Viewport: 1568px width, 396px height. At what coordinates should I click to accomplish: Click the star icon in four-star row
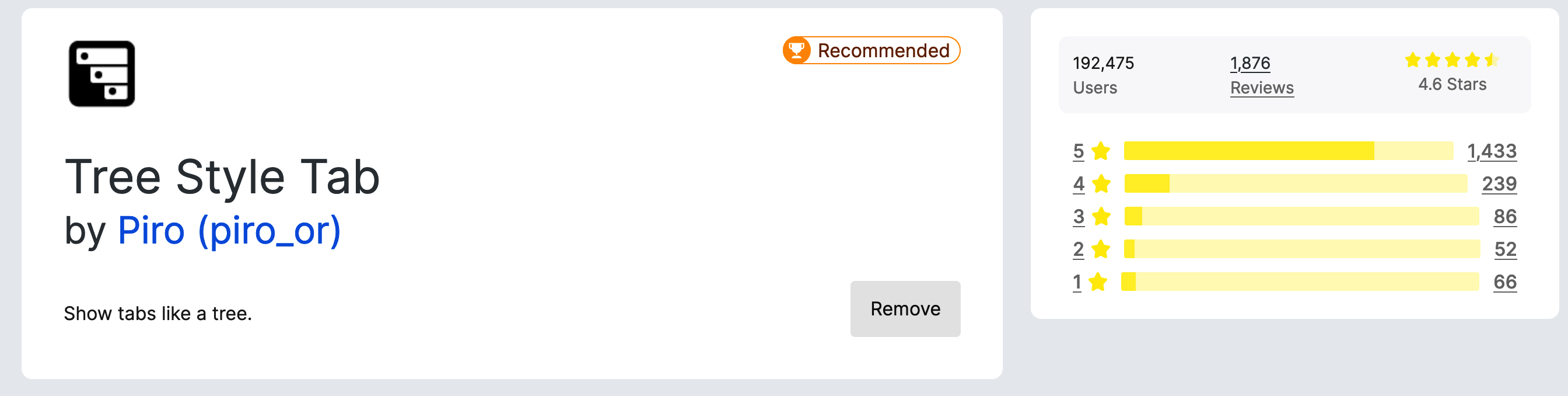pyautogui.click(x=1101, y=183)
